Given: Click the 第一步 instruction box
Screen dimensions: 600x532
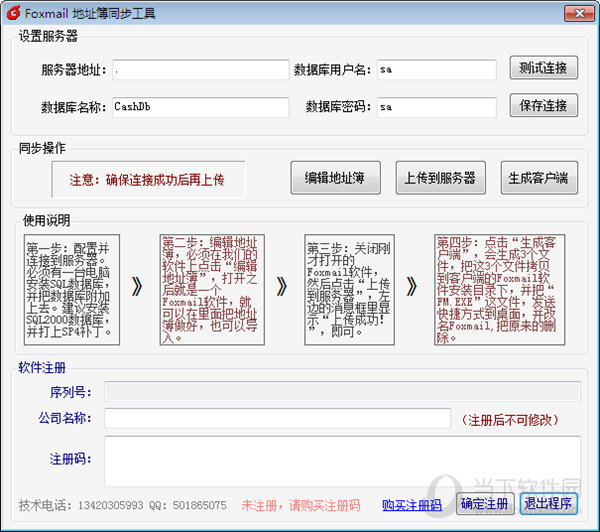Looking at the screenshot, I should pos(72,289).
